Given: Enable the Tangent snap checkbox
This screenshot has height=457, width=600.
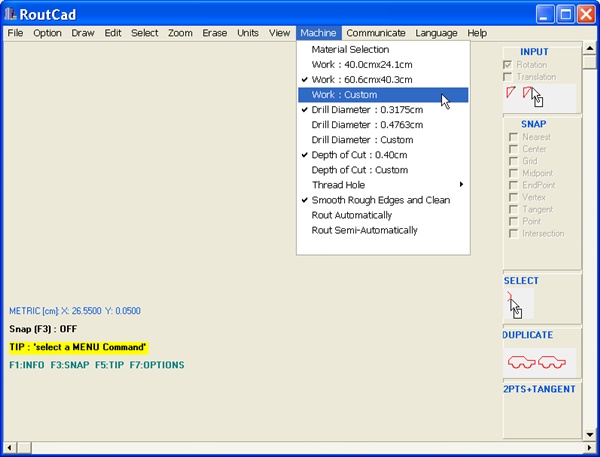Looking at the screenshot, I should pyautogui.click(x=514, y=209).
